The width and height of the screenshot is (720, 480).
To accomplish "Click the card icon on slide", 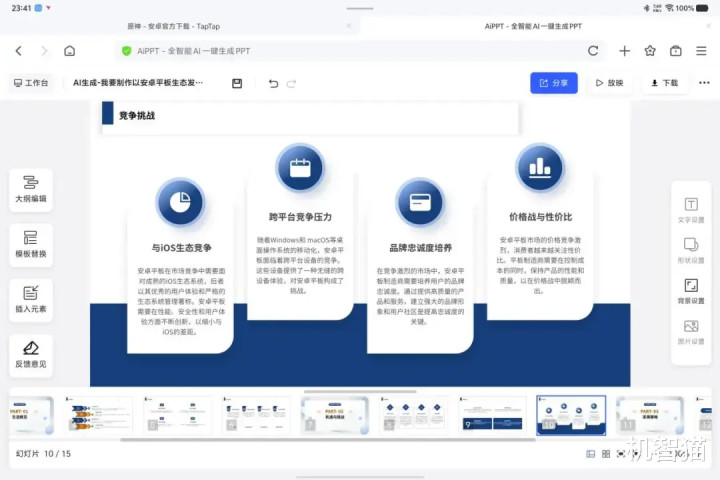I will tap(420, 202).
